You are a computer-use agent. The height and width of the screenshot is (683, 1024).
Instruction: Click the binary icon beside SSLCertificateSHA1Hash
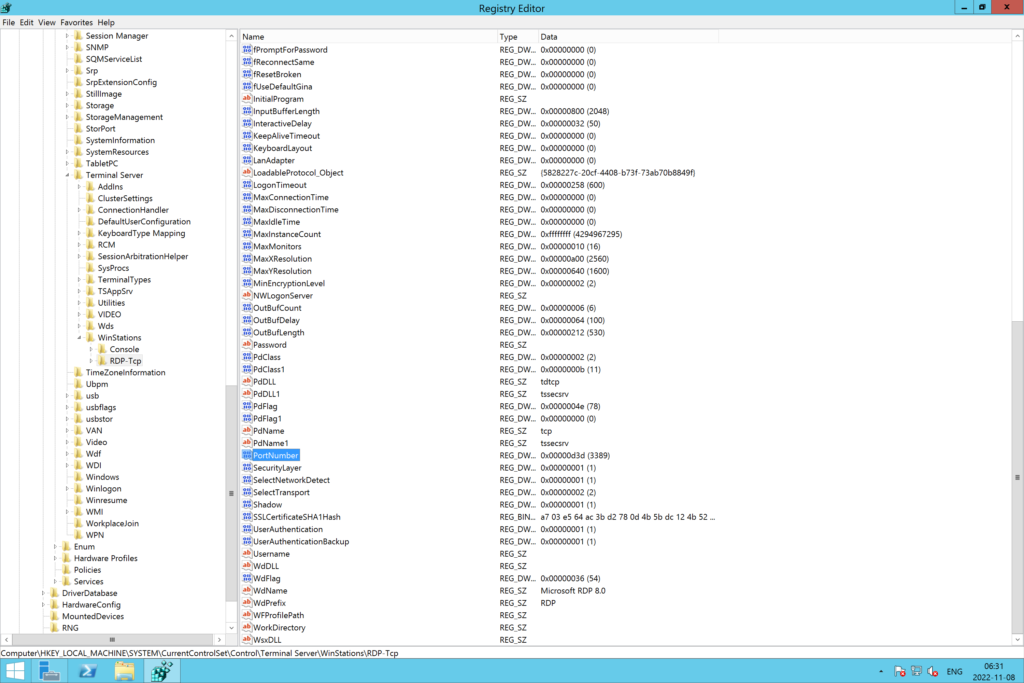click(x=246, y=516)
